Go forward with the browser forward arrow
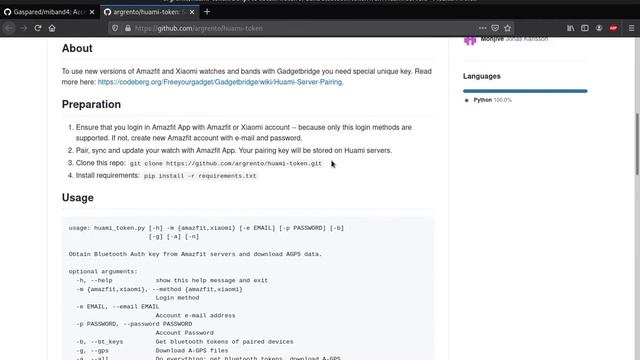 (x=24, y=28)
